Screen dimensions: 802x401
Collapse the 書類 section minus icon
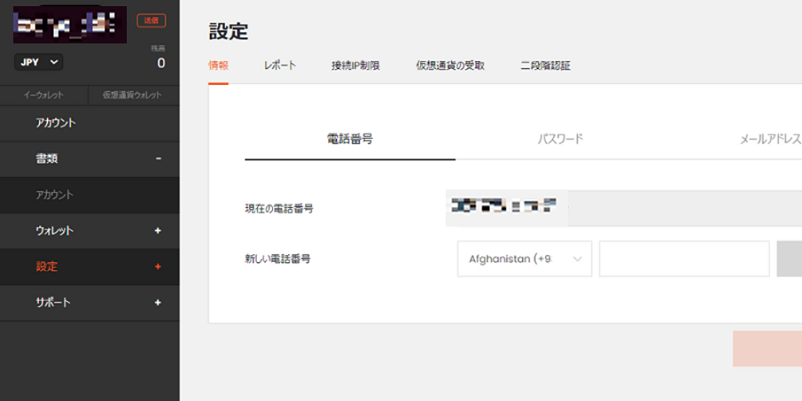[158, 159]
